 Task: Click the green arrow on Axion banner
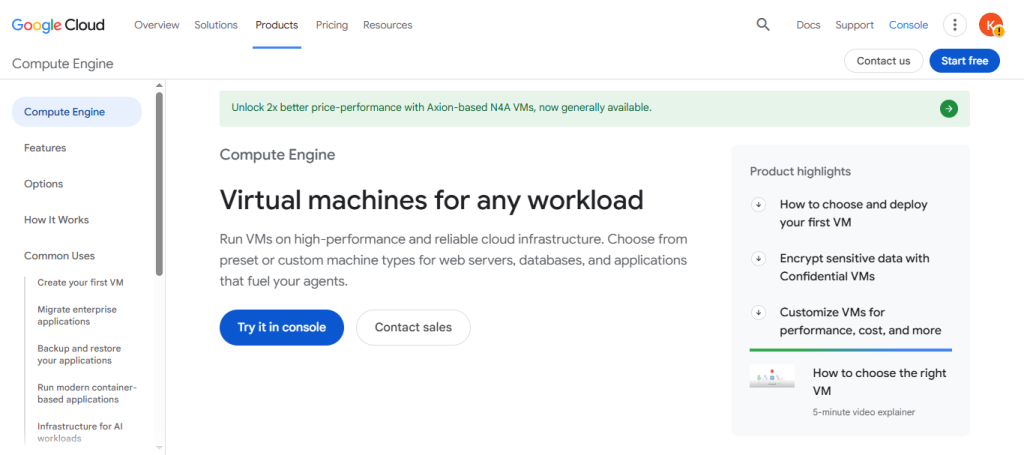coord(949,108)
